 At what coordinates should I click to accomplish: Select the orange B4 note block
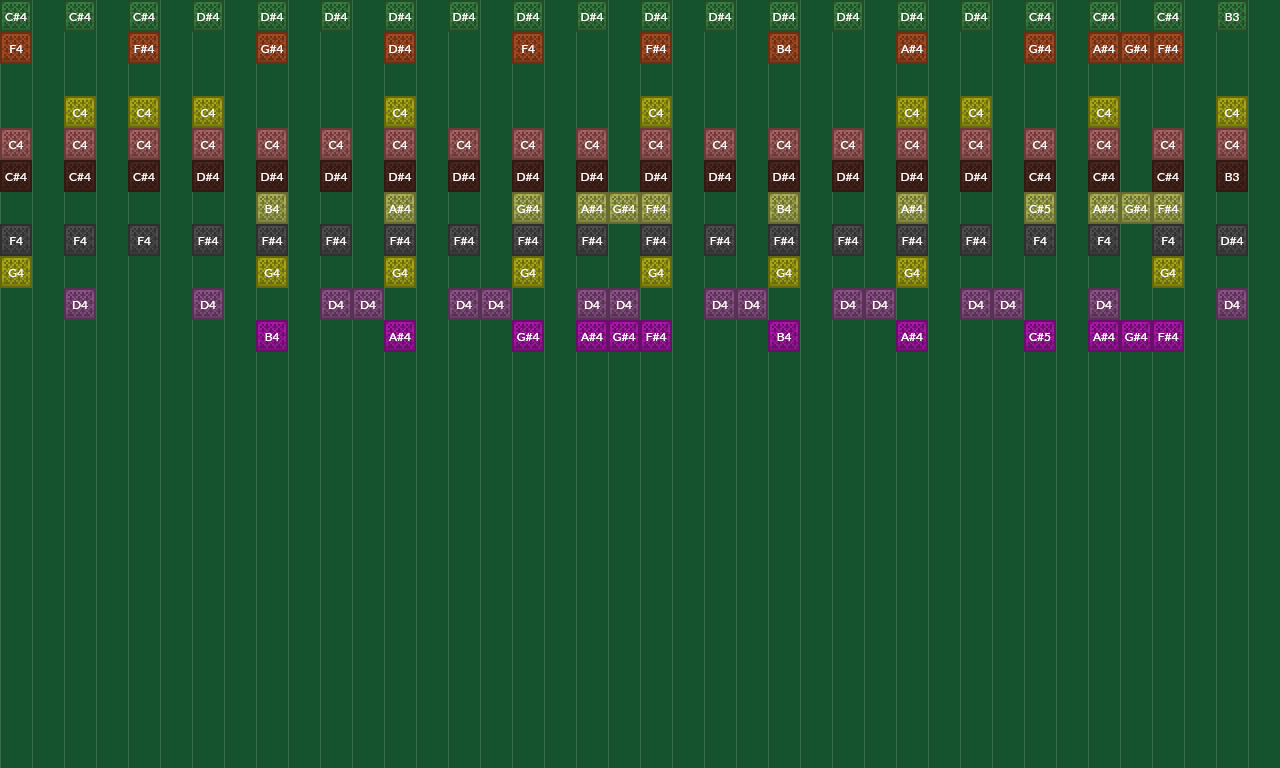tap(784, 48)
